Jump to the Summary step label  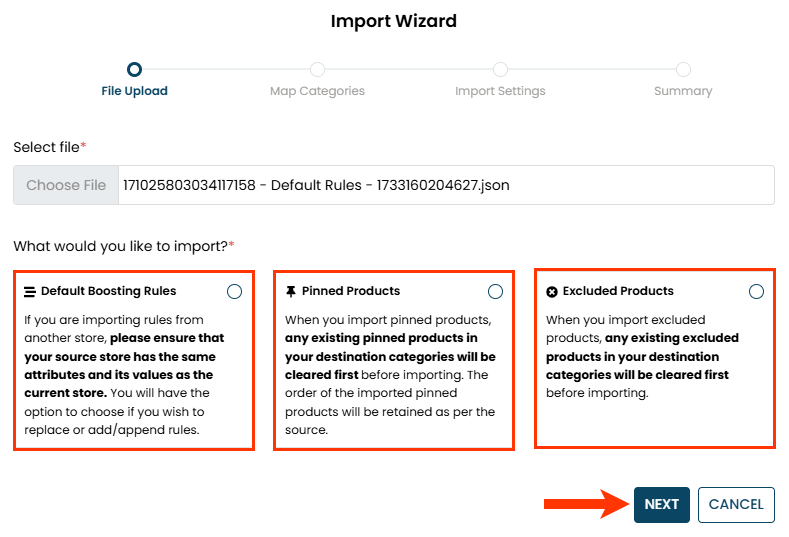[x=683, y=91]
